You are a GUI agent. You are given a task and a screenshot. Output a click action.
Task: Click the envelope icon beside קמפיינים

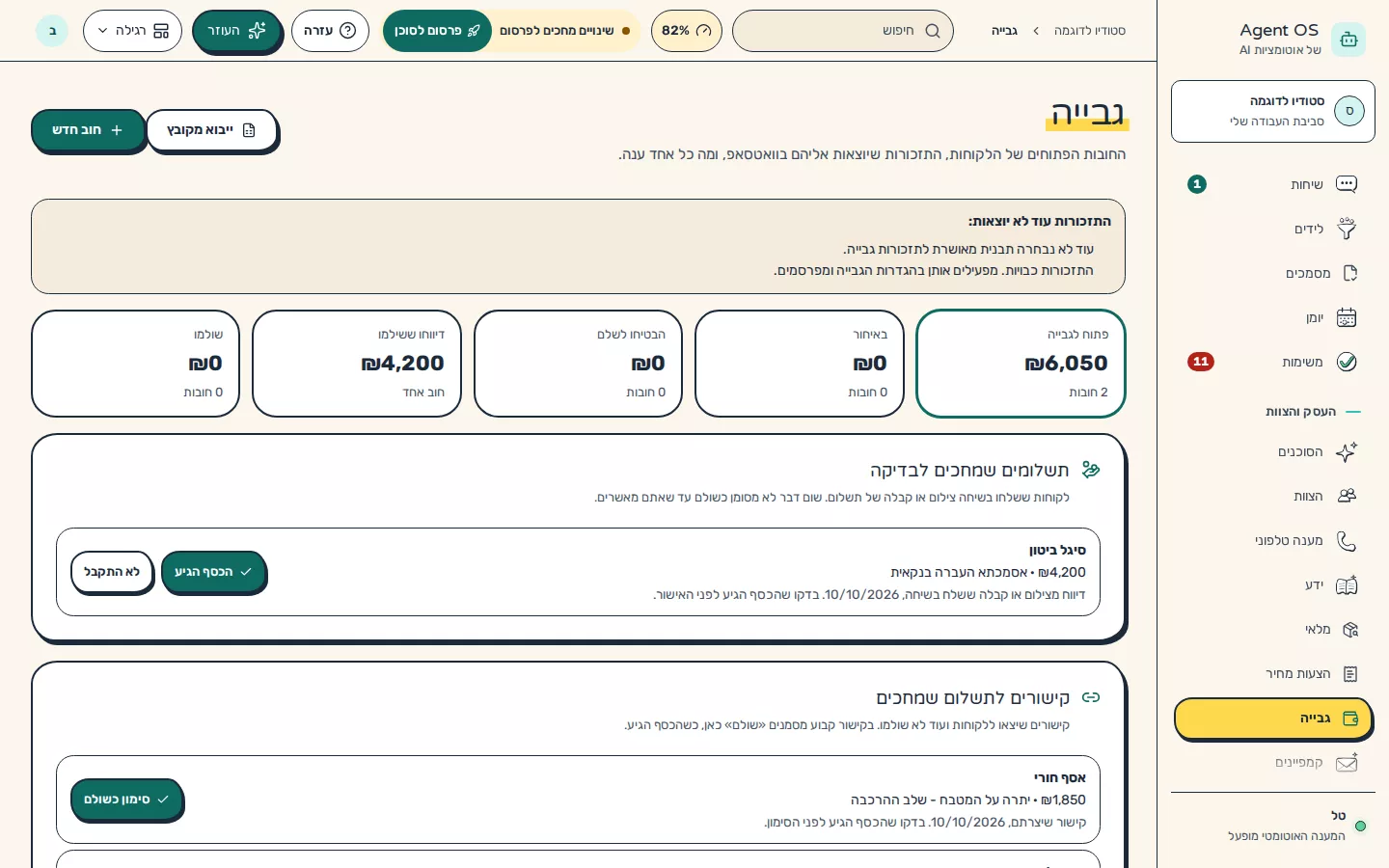[1347, 762]
